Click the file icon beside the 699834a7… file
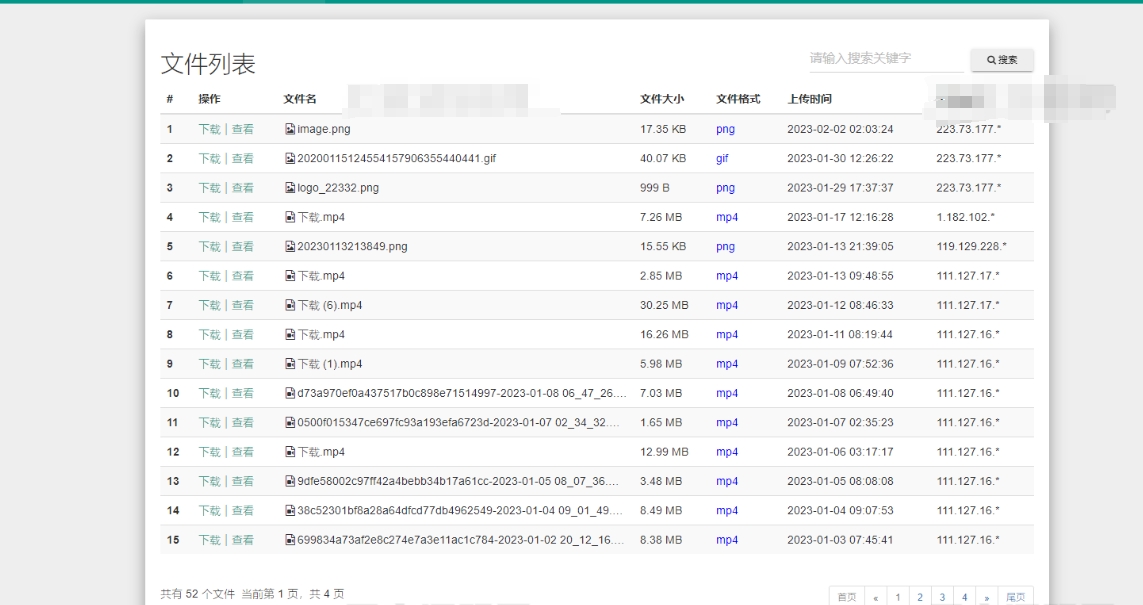Screen dimensions: 1143x605 [x=290, y=539]
